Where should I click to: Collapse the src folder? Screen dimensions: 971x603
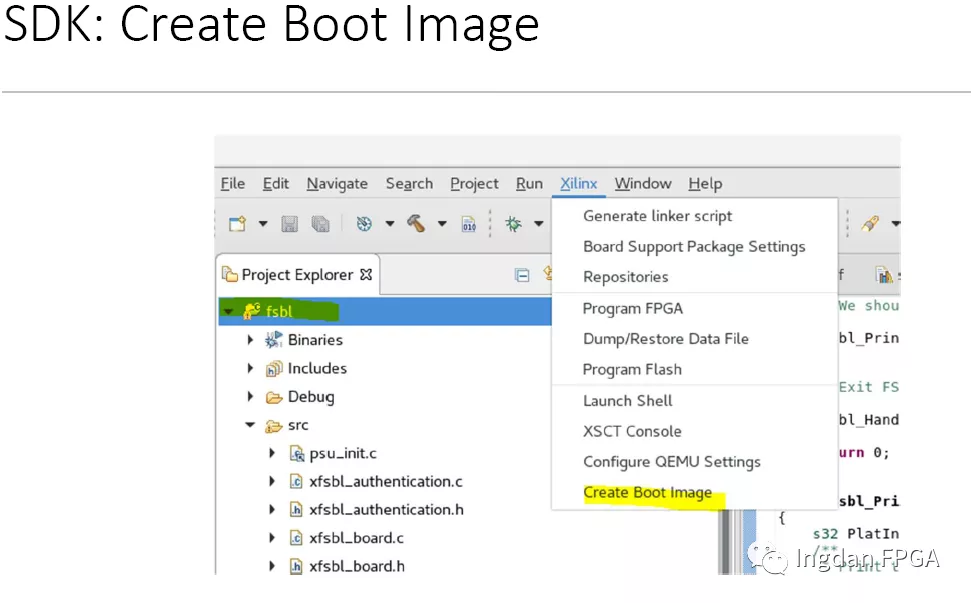pos(250,425)
